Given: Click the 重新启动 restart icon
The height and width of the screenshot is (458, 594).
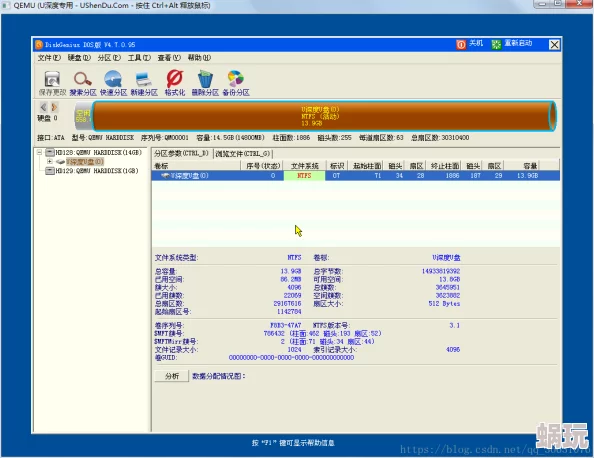Looking at the screenshot, I should coord(496,45).
